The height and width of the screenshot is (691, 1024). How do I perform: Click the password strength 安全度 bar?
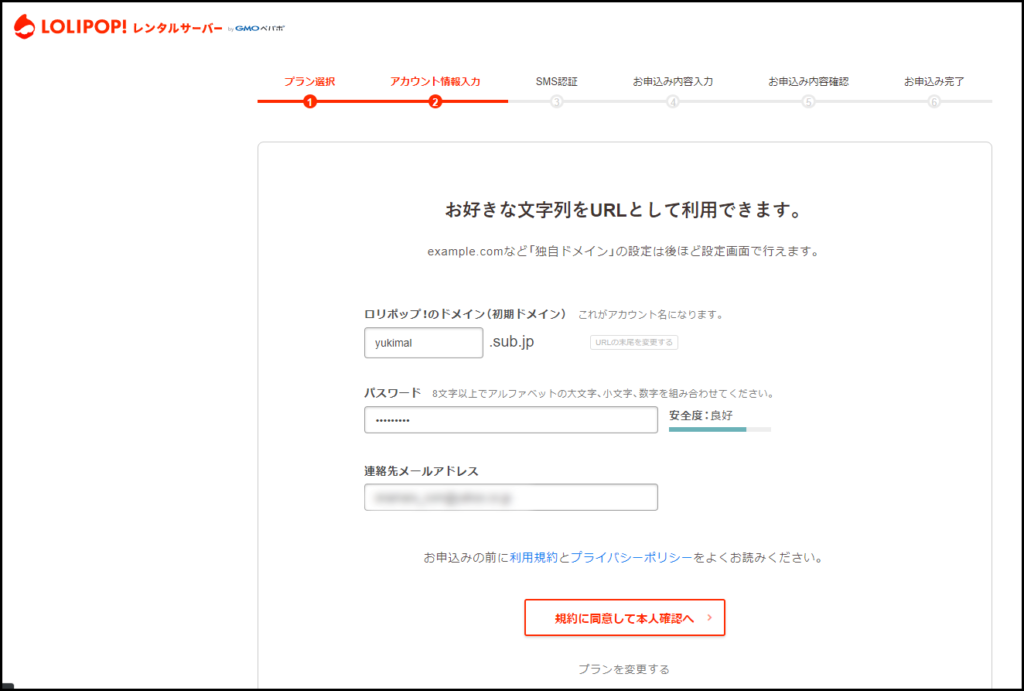[719, 429]
